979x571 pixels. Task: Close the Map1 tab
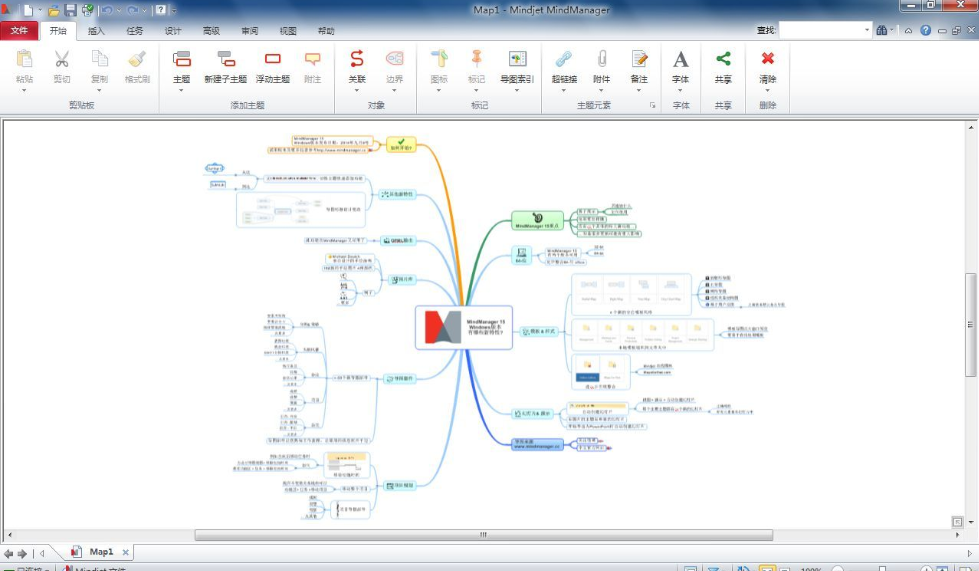pos(125,552)
